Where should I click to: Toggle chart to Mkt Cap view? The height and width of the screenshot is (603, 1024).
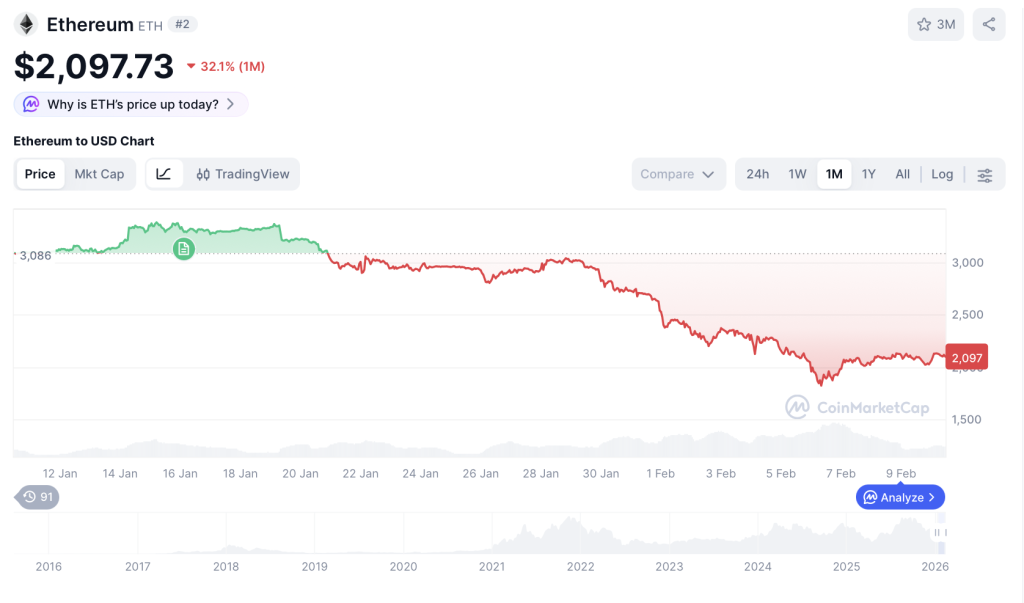click(99, 174)
